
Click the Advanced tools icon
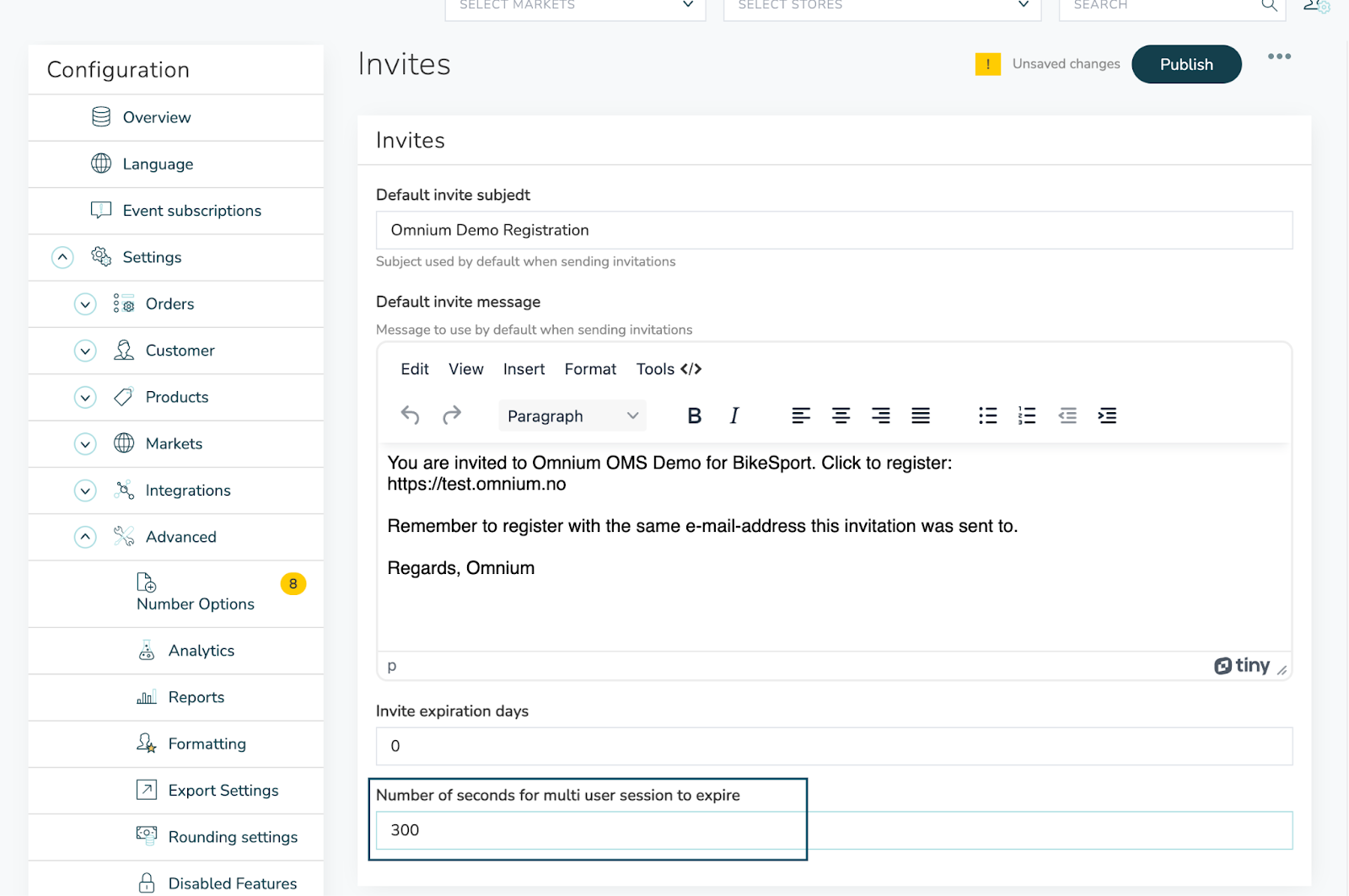coord(124,536)
